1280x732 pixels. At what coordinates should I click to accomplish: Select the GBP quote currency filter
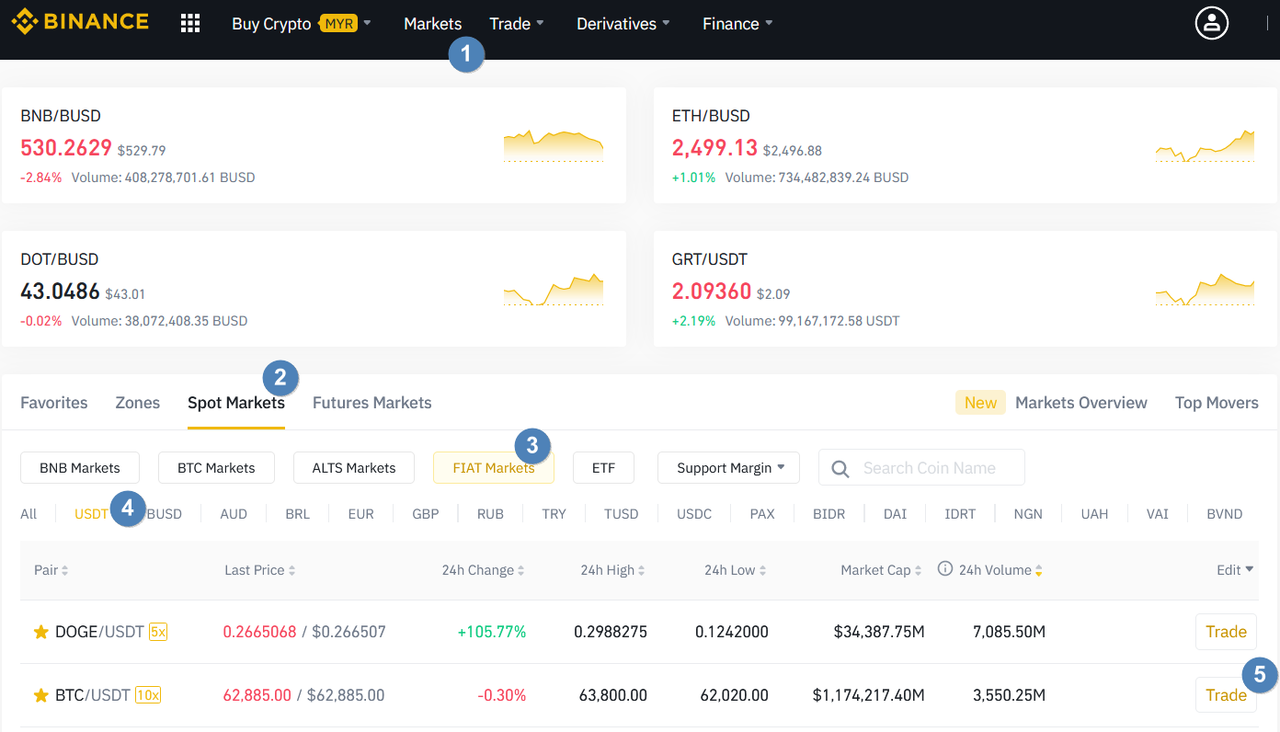click(426, 514)
